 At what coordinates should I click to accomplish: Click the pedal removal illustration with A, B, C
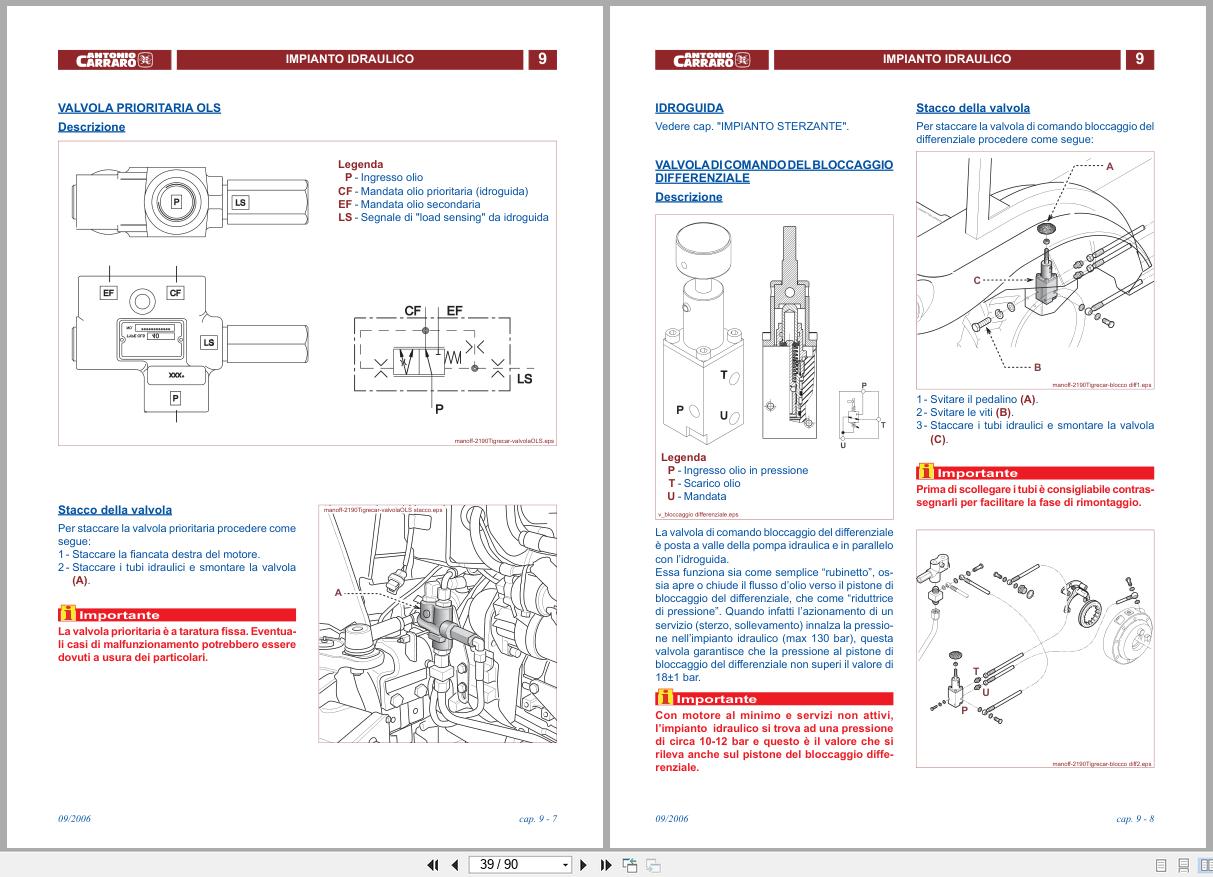click(x=1035, y=270)
